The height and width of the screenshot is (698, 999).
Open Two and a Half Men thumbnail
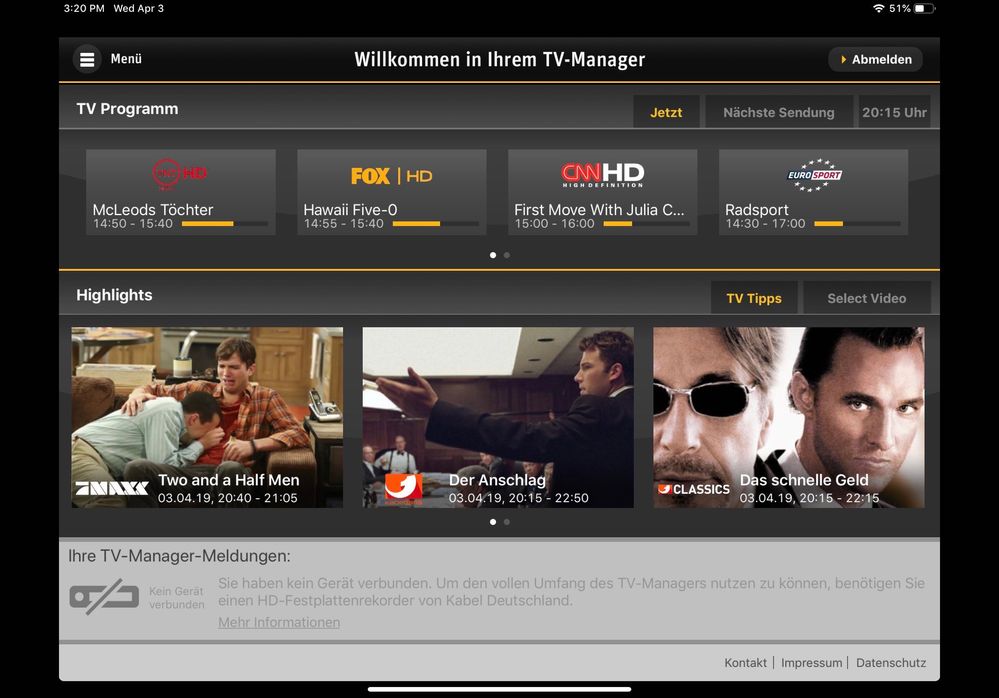tap(207, 417)
